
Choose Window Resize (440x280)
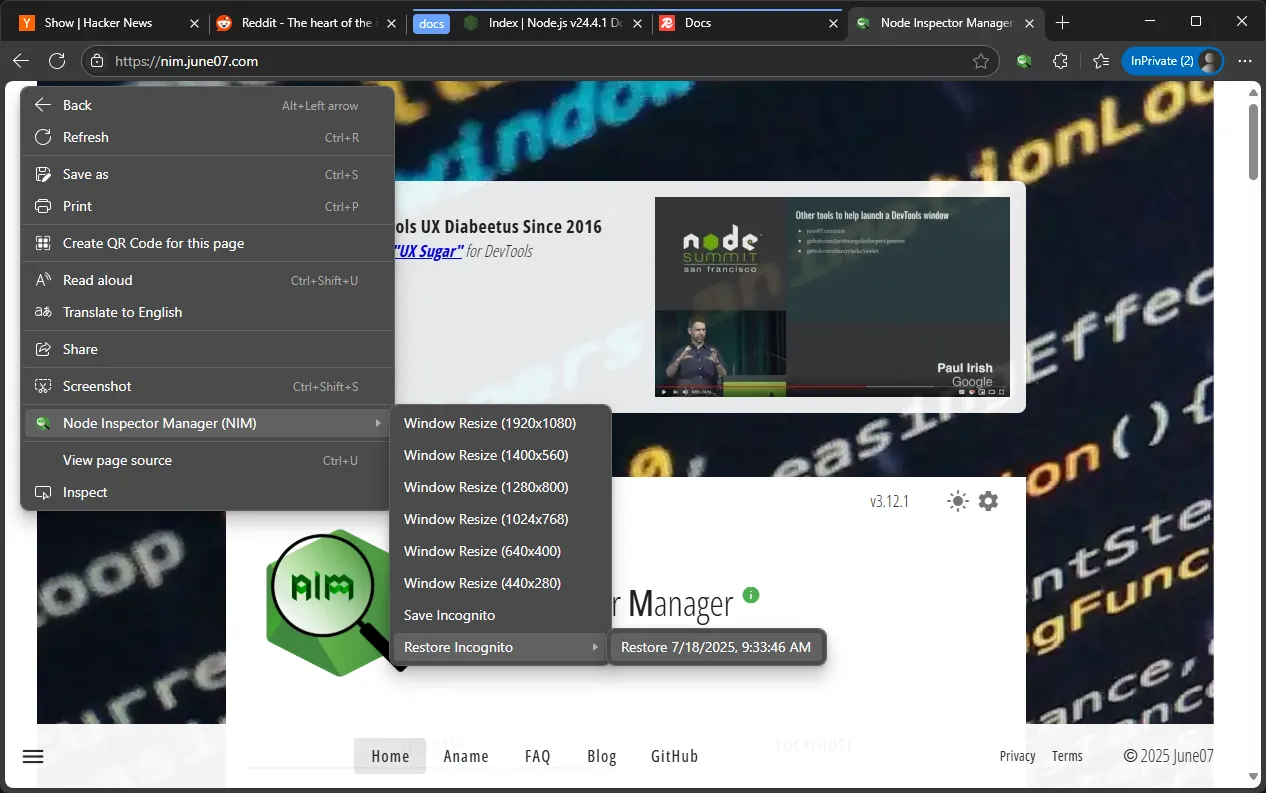click(x=500, y=583)
